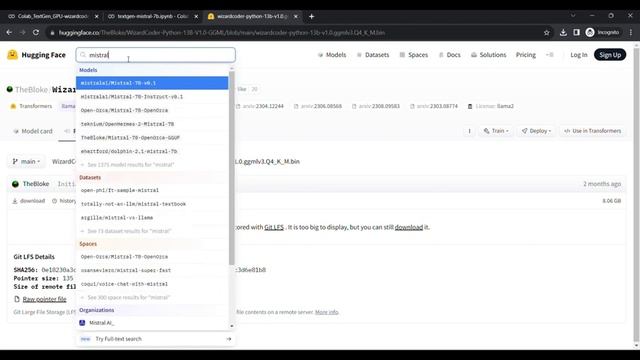This screenshot has height=360, width=640.
Task: Click the browser address bar URL
Action: tap(222, 33)
